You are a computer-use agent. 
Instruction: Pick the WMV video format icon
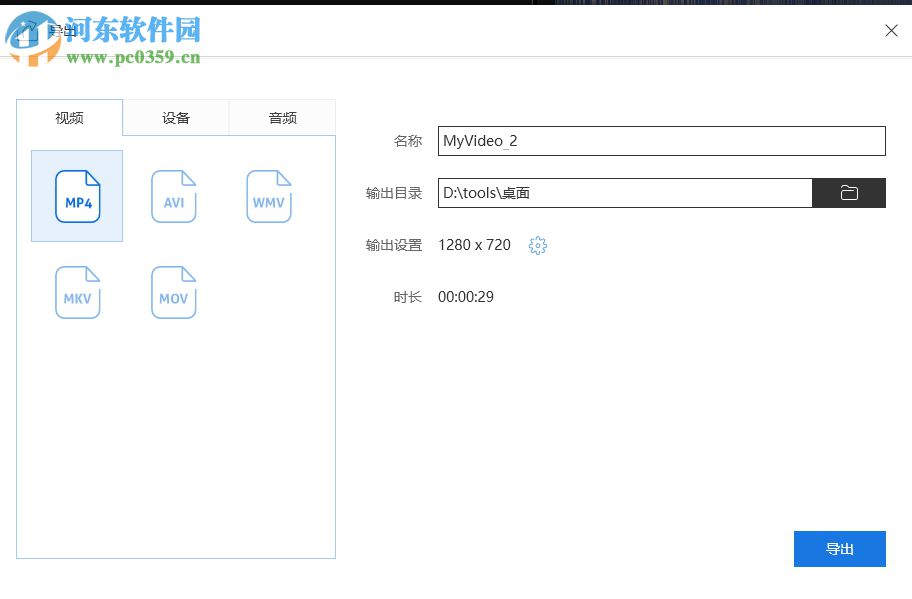[268, 196]
